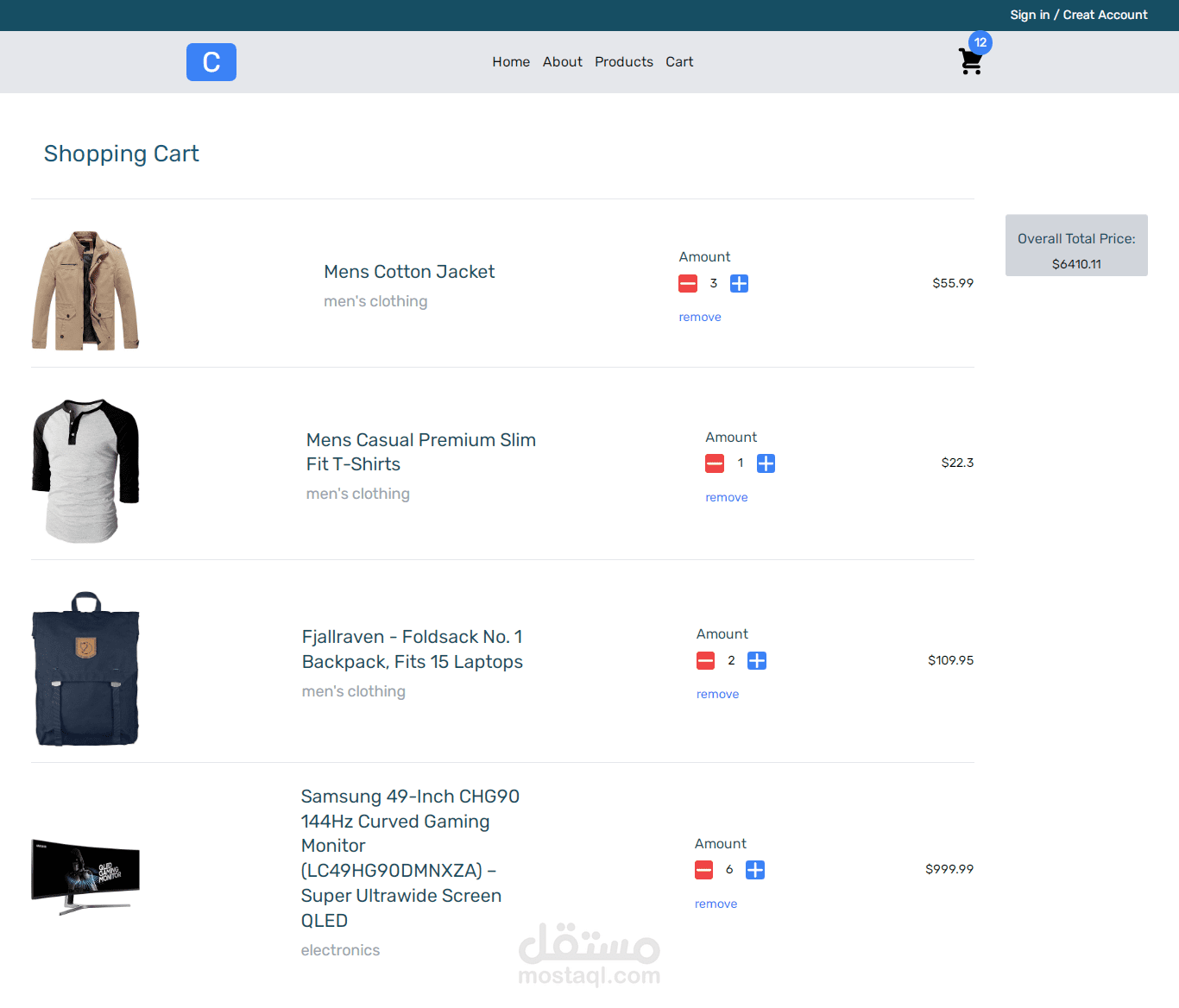Remove Mens Casual T-Shirts from cart
Screen dimensions: 1179x1008
(x=727, y=498)
